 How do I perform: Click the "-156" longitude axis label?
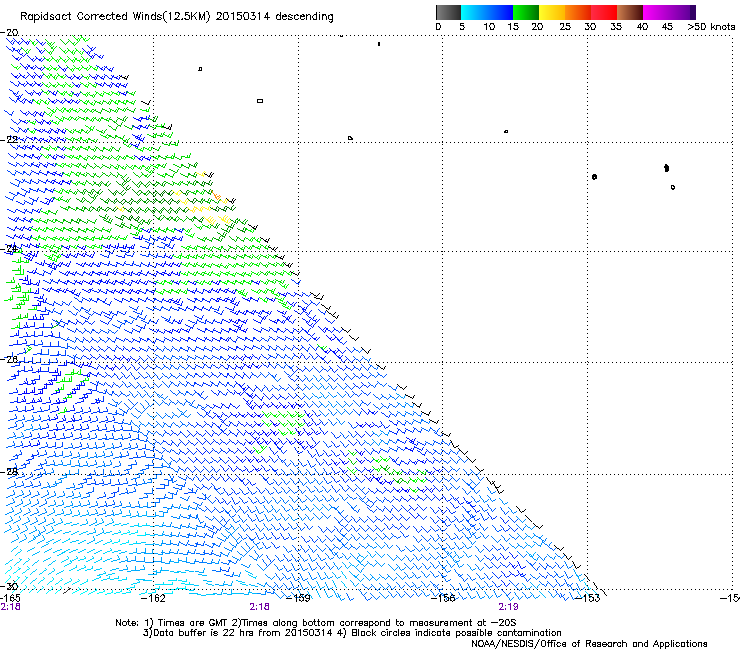tap(443, 598)
